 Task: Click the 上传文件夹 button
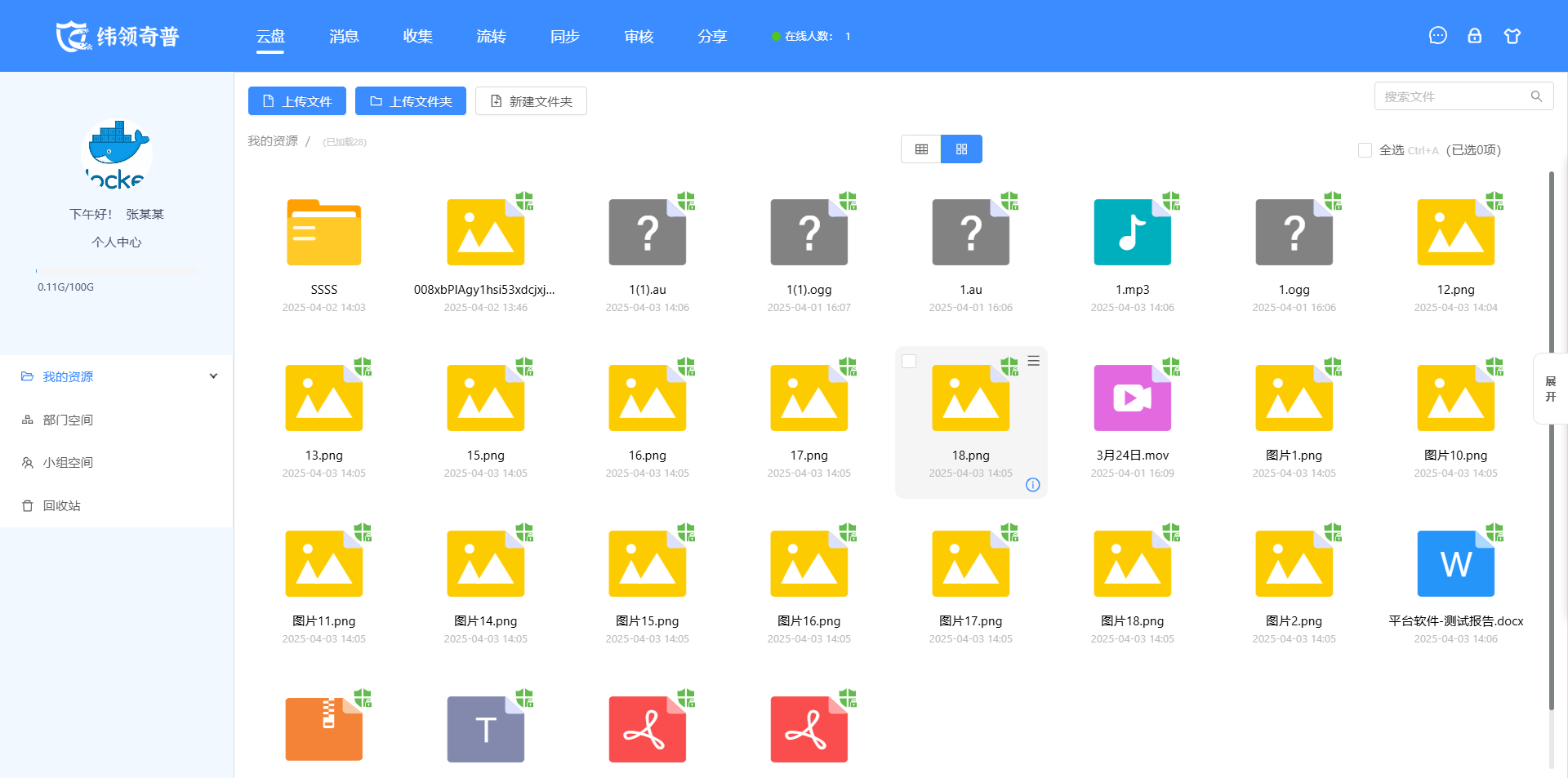click(x=411, y=101)
